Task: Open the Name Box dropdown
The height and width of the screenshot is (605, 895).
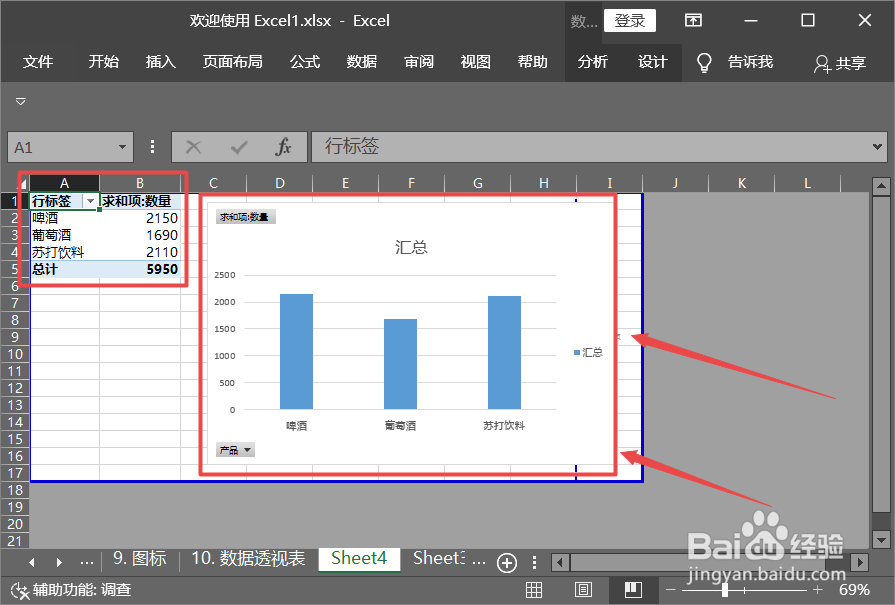Action: click(x=122, y=147)
